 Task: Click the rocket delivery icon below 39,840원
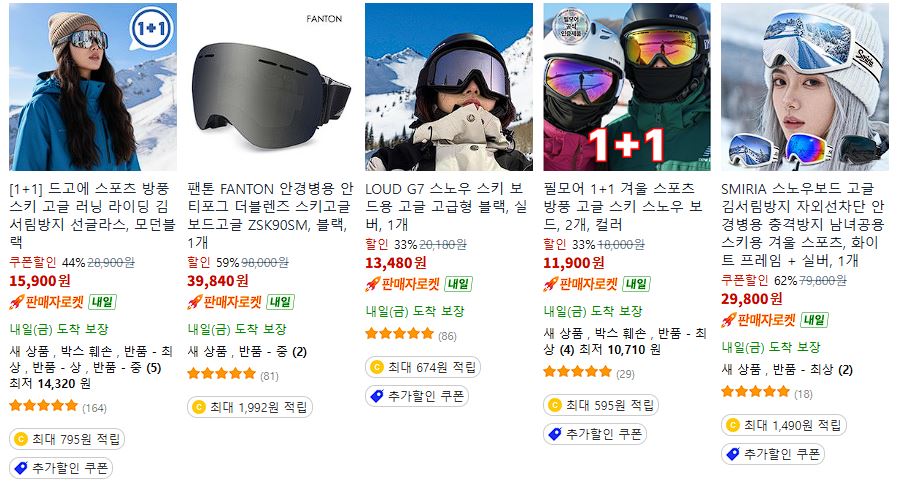pyautogui.click(x=195, y=302)
